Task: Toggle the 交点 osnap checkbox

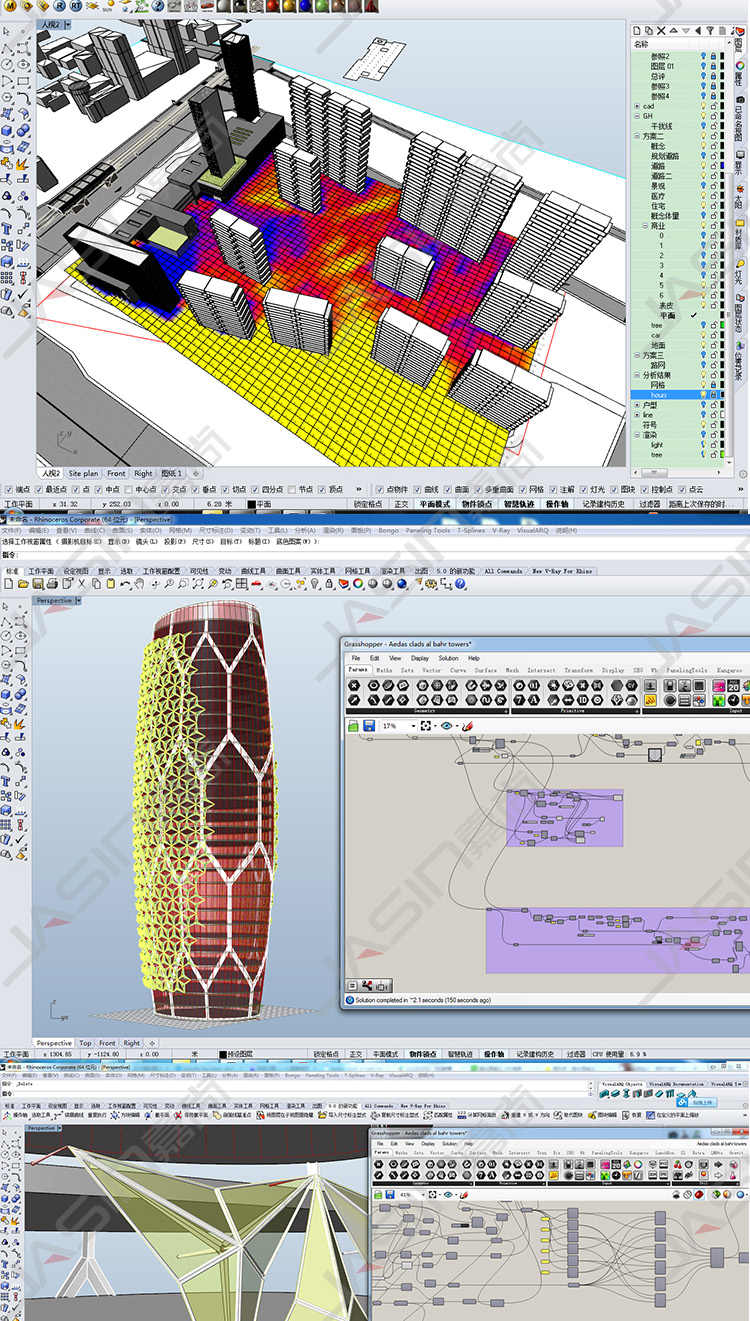Action: pos(165,490)
